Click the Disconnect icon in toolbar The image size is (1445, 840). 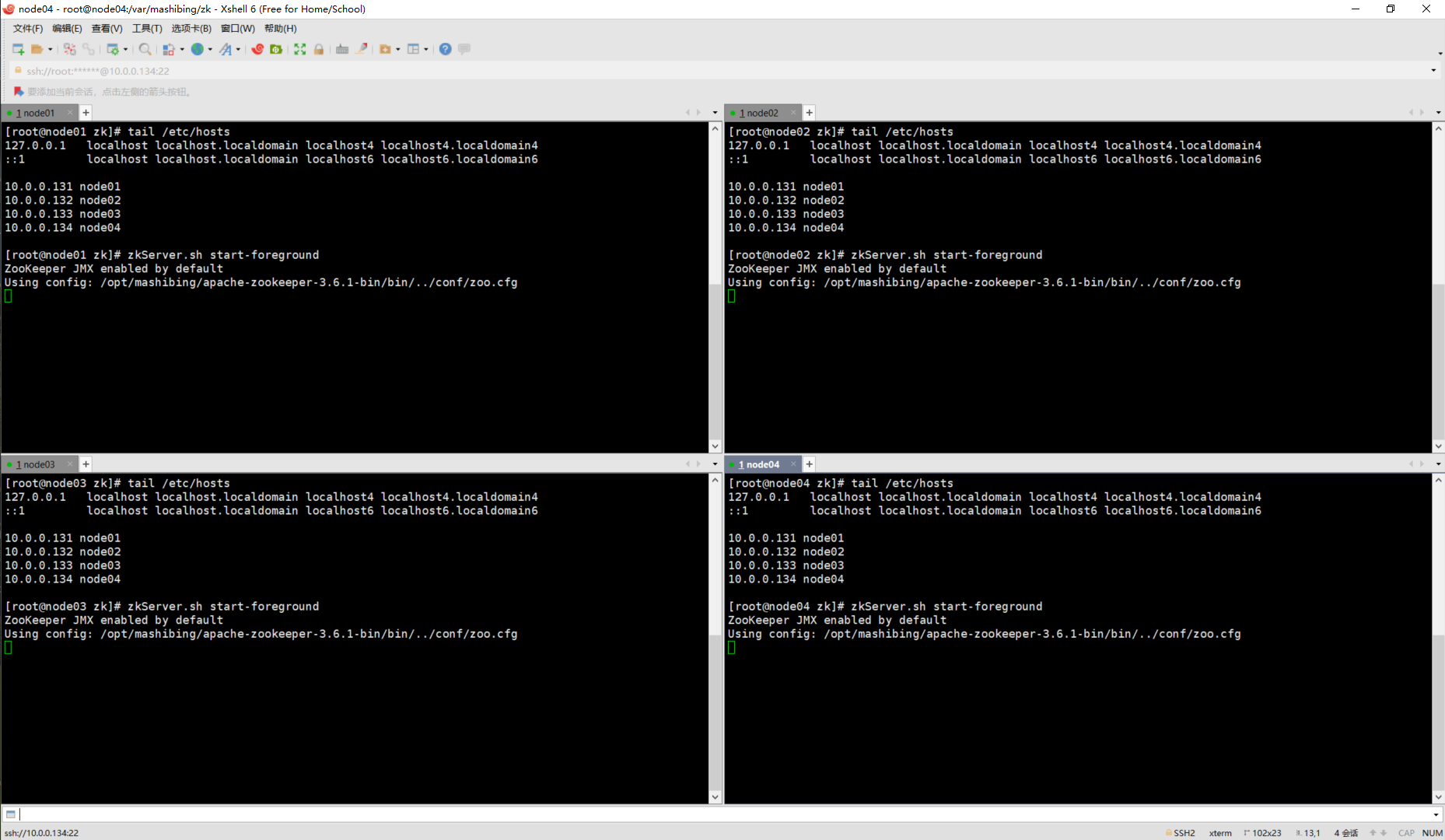click(70, 49)
